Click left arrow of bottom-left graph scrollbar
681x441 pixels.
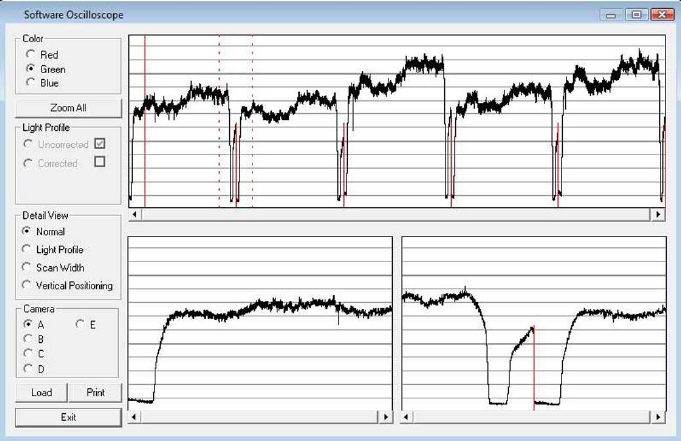pos(134,417)
